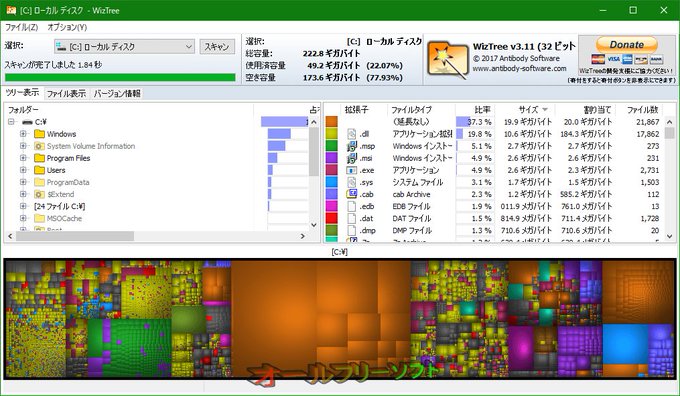Collapse the C:\ root tree node
The height and width of the screenshot is (396, 680).
11,122
